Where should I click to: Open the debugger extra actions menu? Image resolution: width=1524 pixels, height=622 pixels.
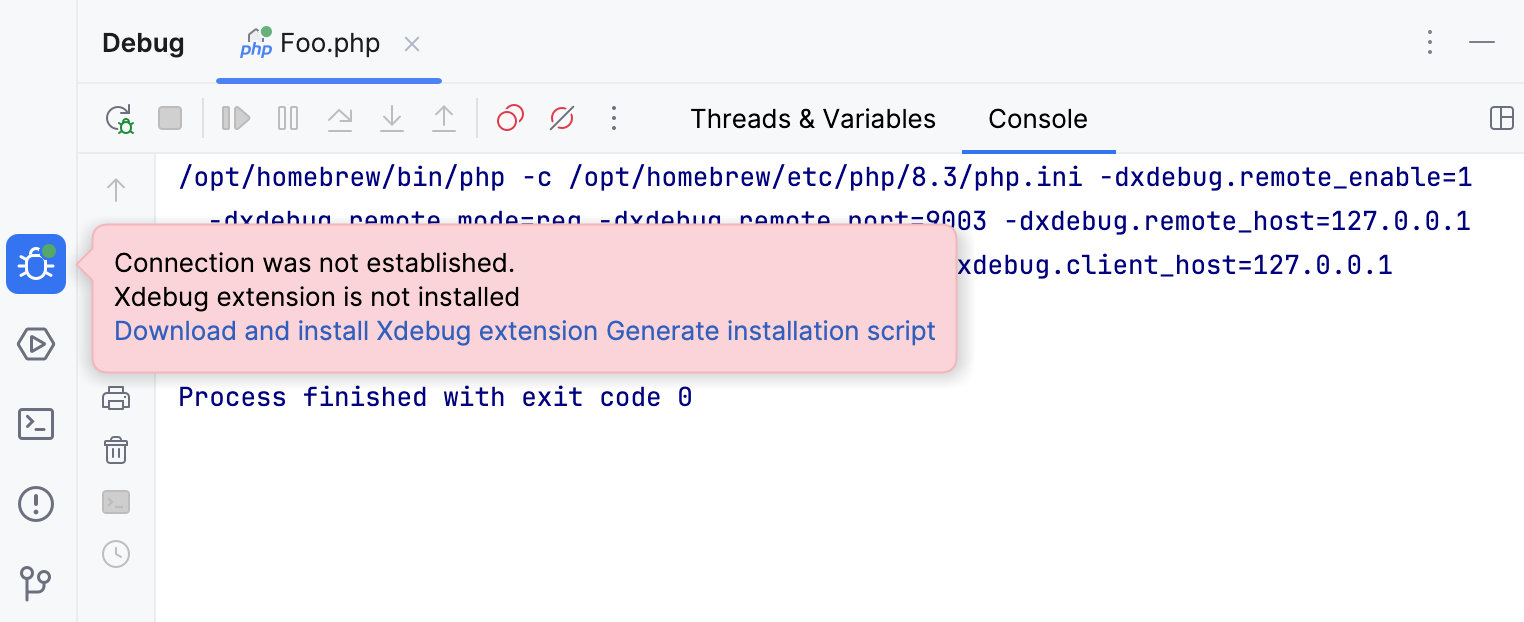[x=613, y=118]
